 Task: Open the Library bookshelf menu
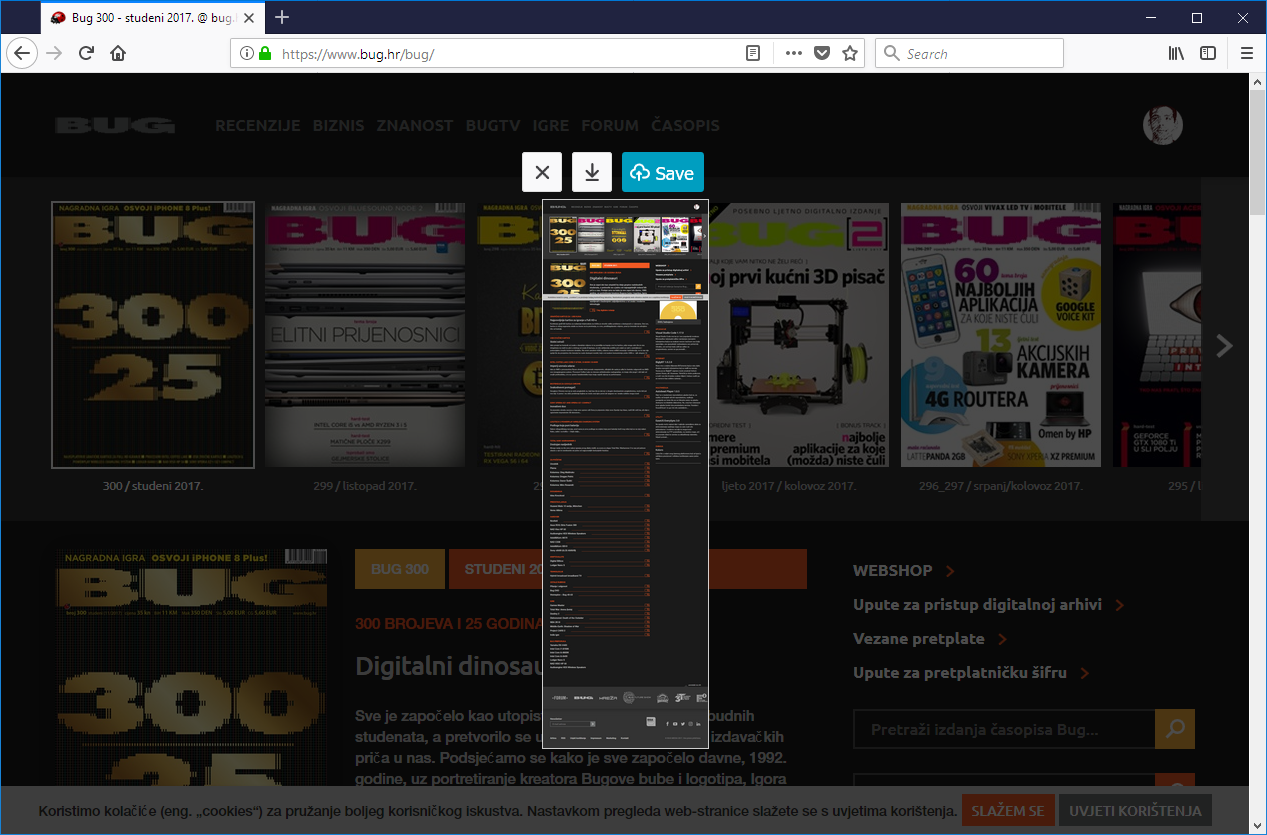(1176, 54)
